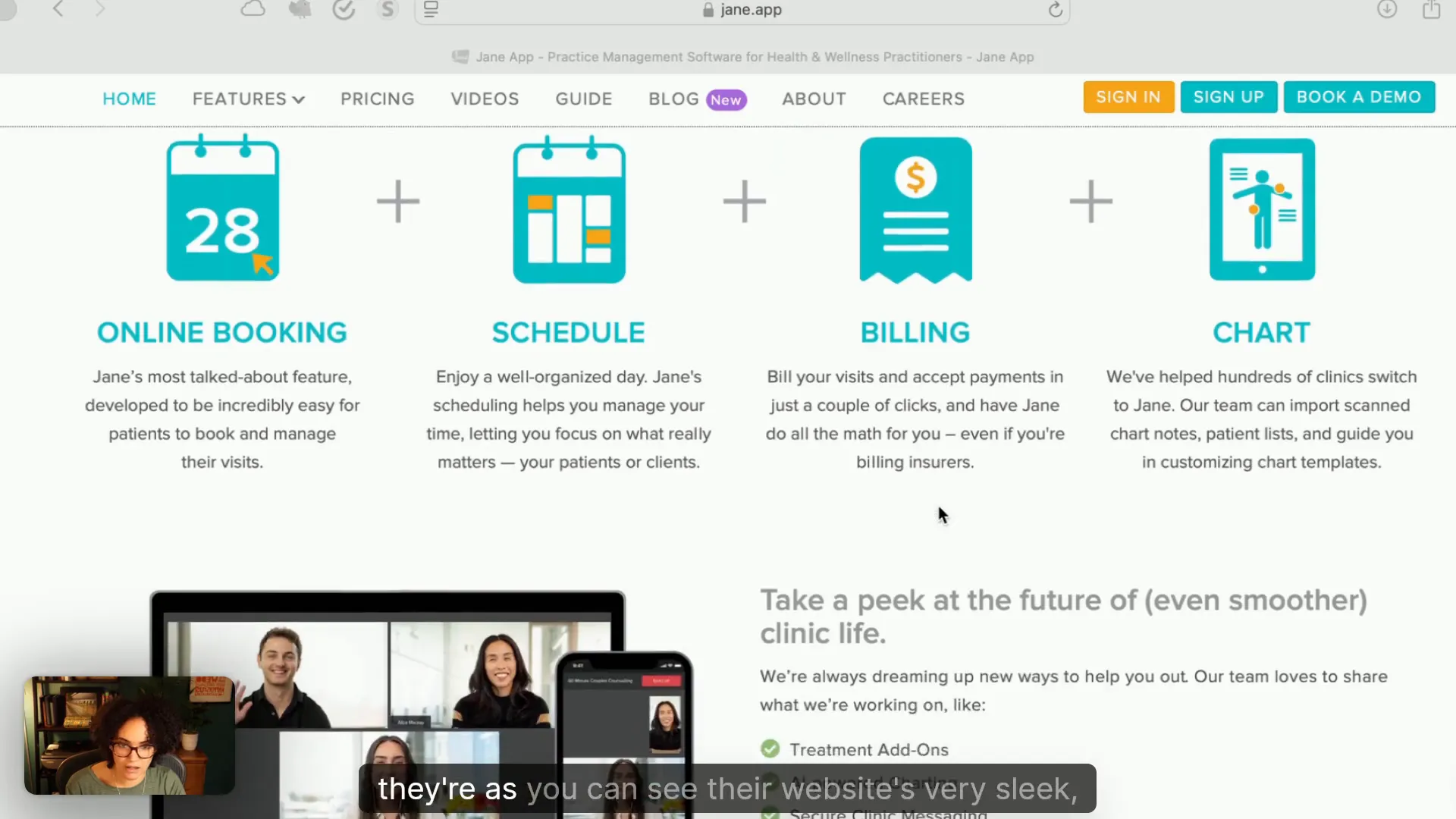Reload the page with the refresh icon
This screenshot has height=819, width=1456.
pos(1055,9)
